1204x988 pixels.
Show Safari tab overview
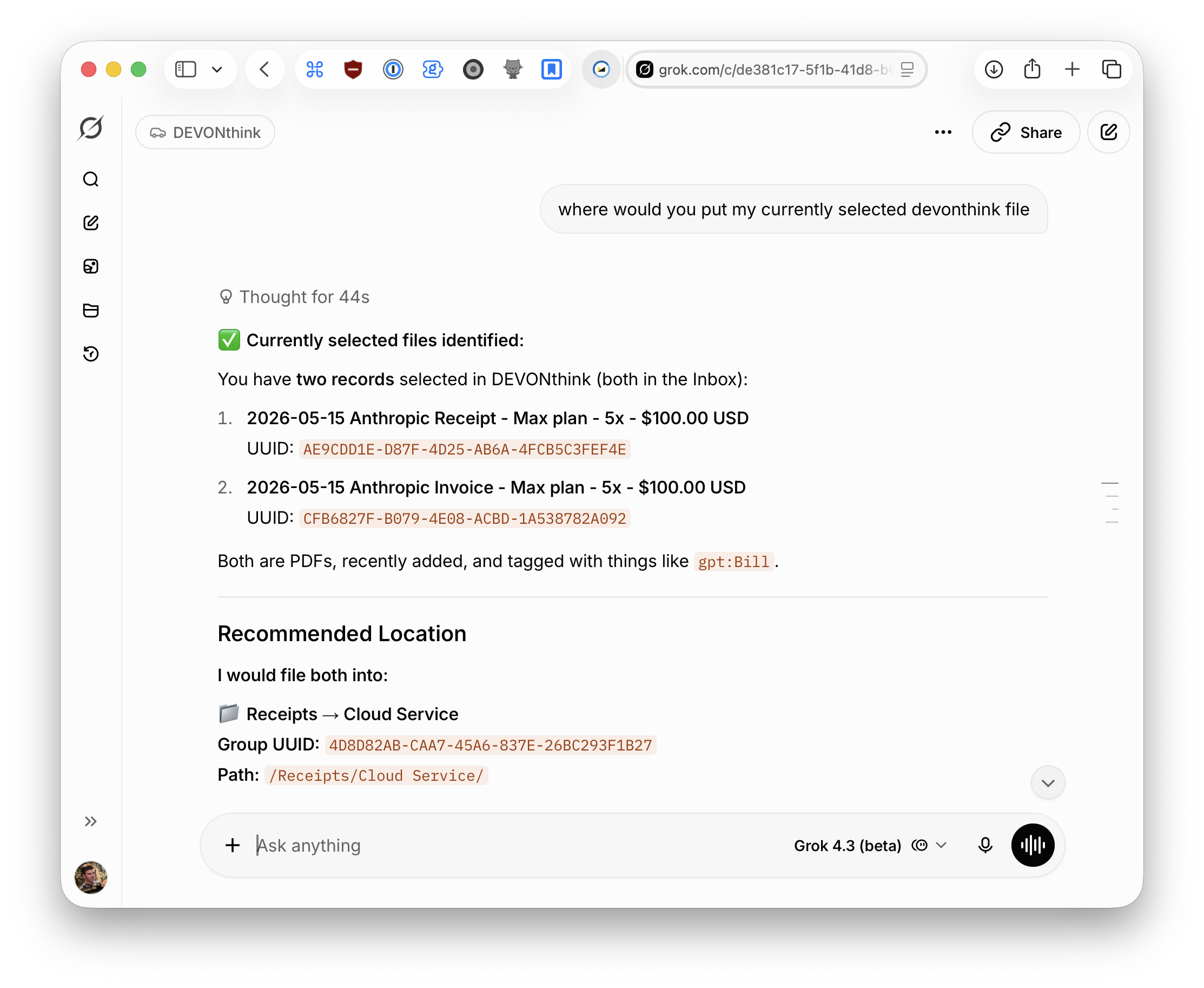point(1112,69)
